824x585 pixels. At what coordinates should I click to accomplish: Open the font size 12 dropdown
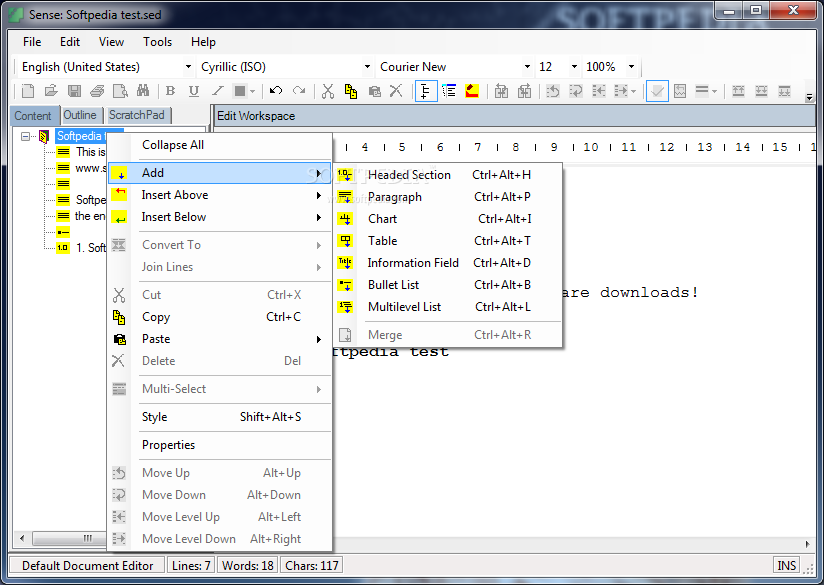coord(574,67)
